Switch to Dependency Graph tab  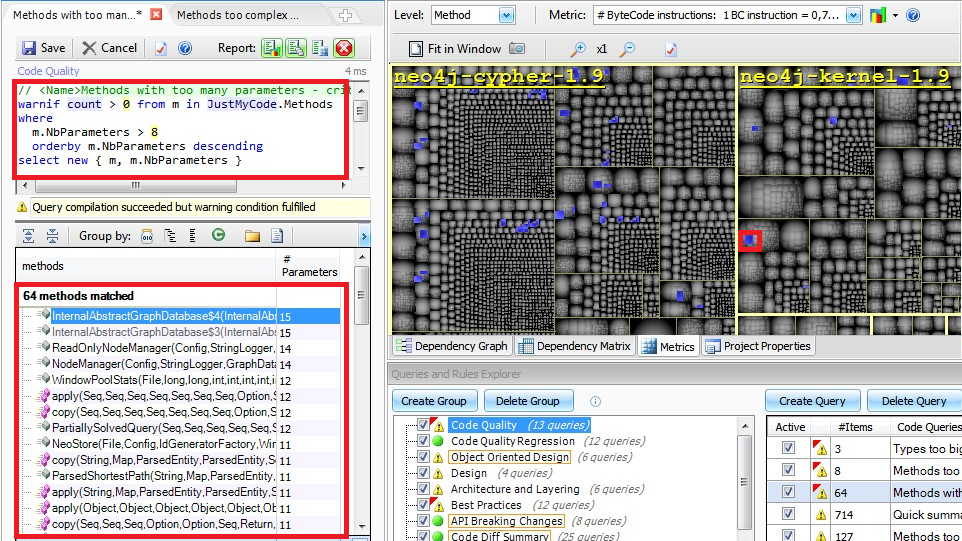452,346
